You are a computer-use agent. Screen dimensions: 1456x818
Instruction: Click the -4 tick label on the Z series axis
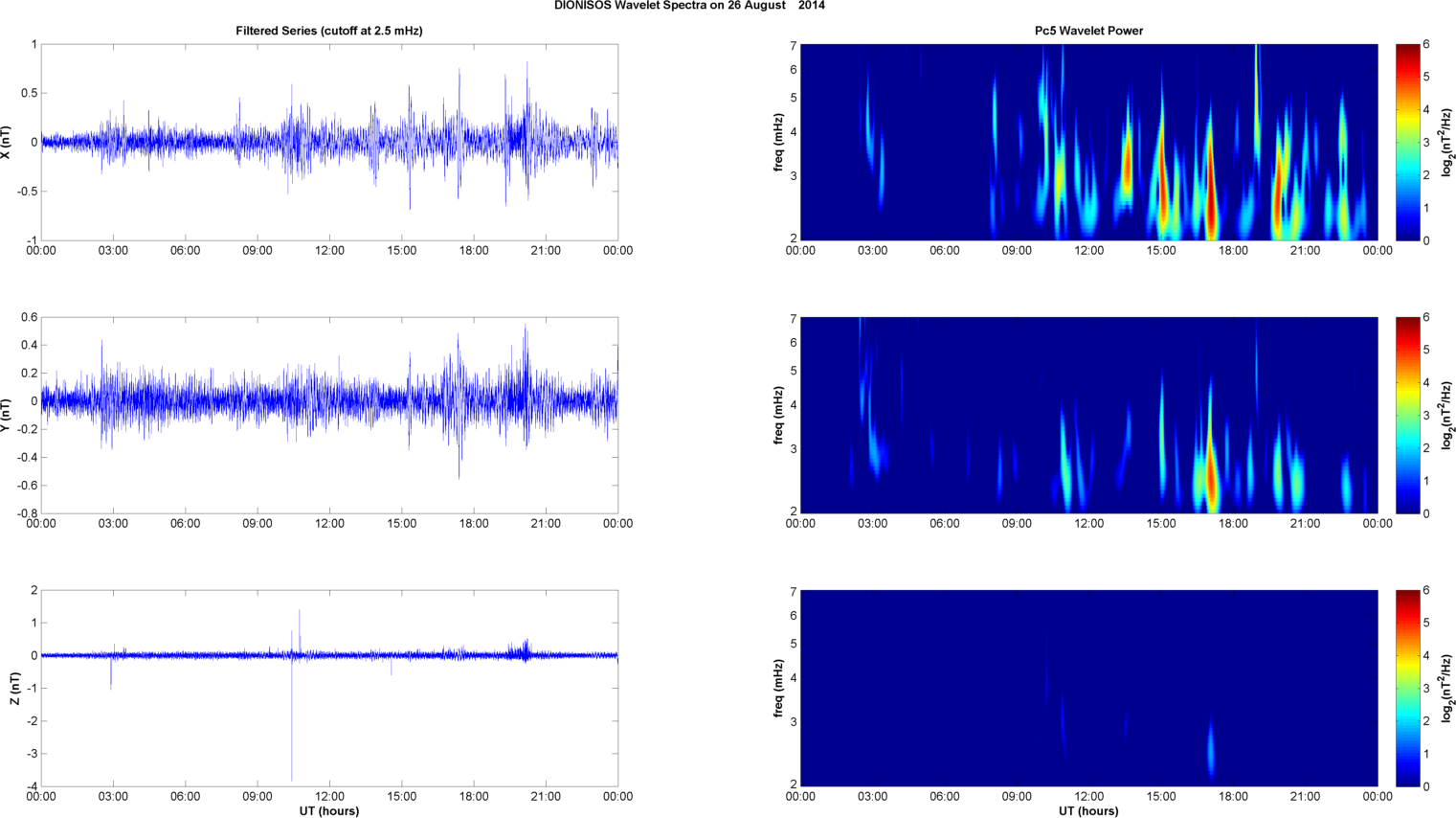pyautogui.click(x=32, y=786)
